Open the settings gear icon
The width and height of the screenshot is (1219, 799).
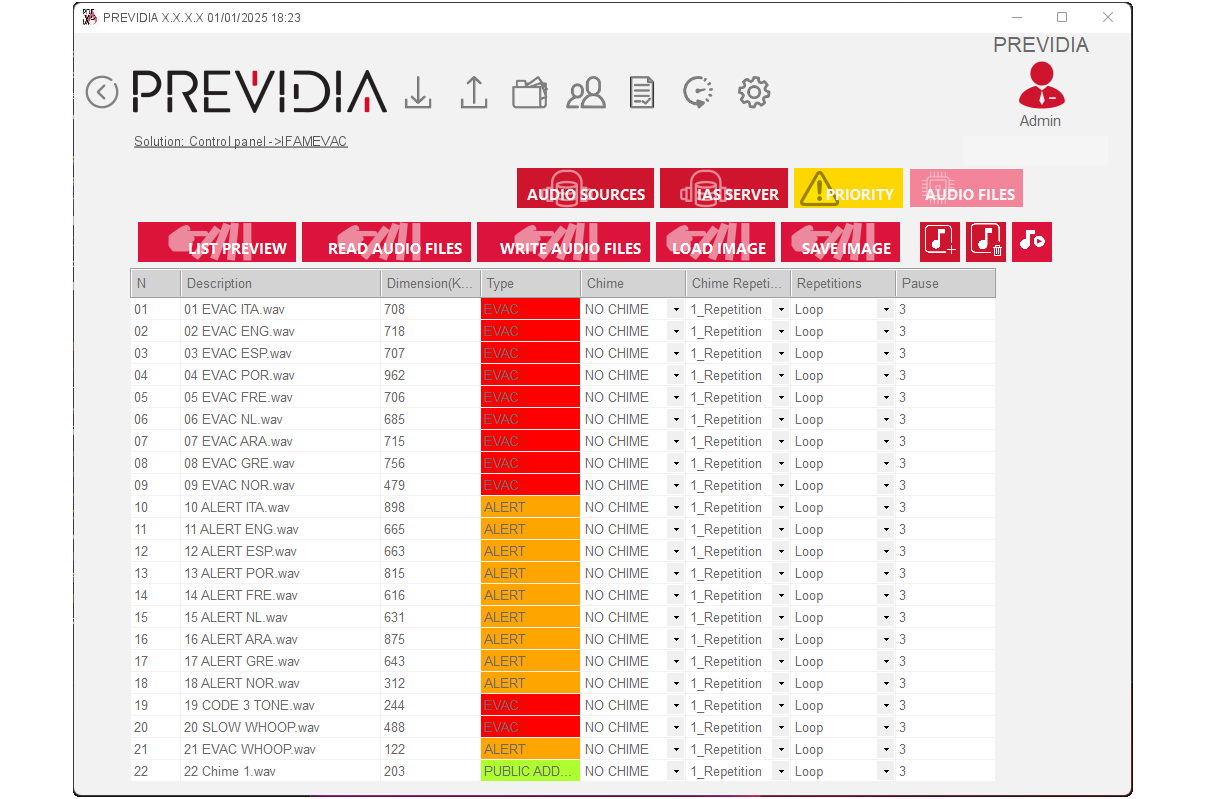(753, 93)
